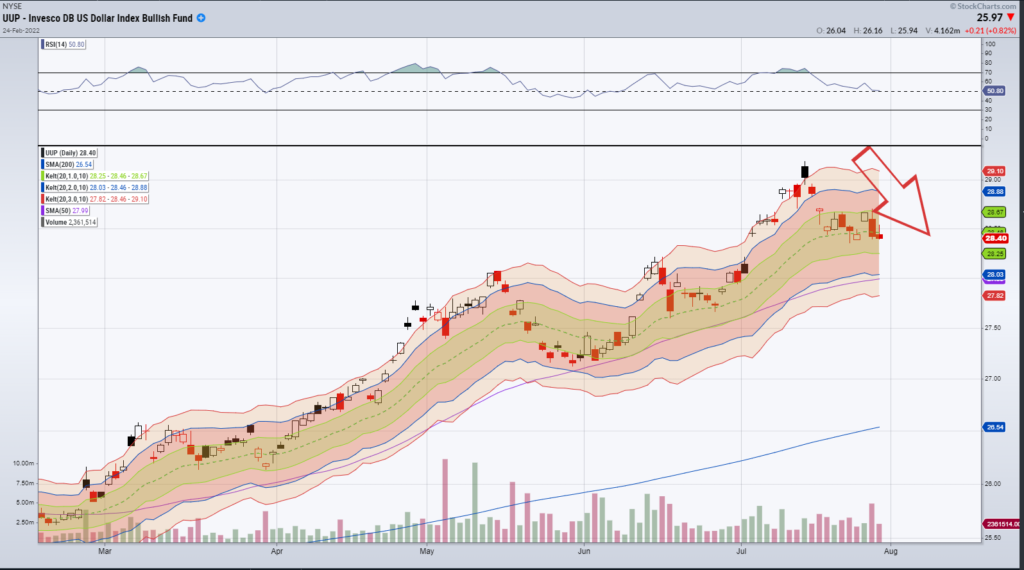This screenshot has width=1024, height=570.
Task: Click the blue color marker of Kelt(20,2.0,10)
Action: (x=43, y=187)
